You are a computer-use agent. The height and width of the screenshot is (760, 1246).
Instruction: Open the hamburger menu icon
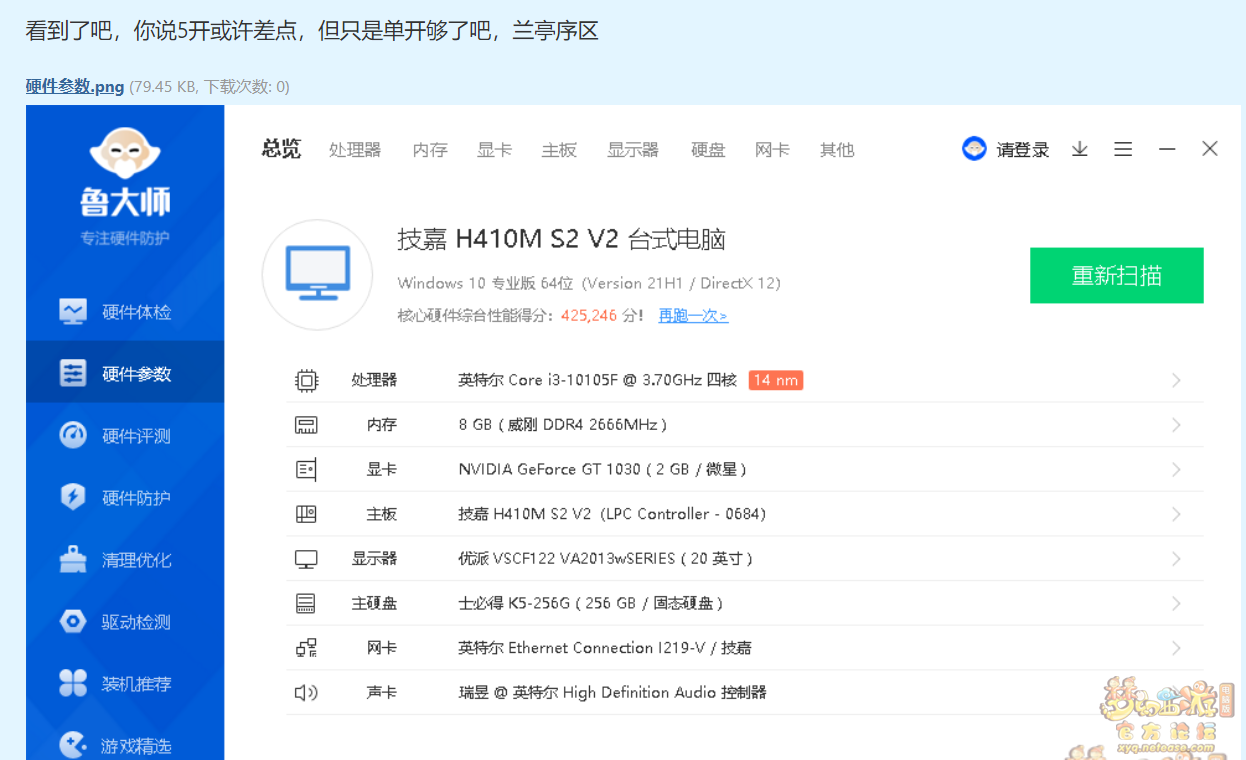(x=1123, y=149)
